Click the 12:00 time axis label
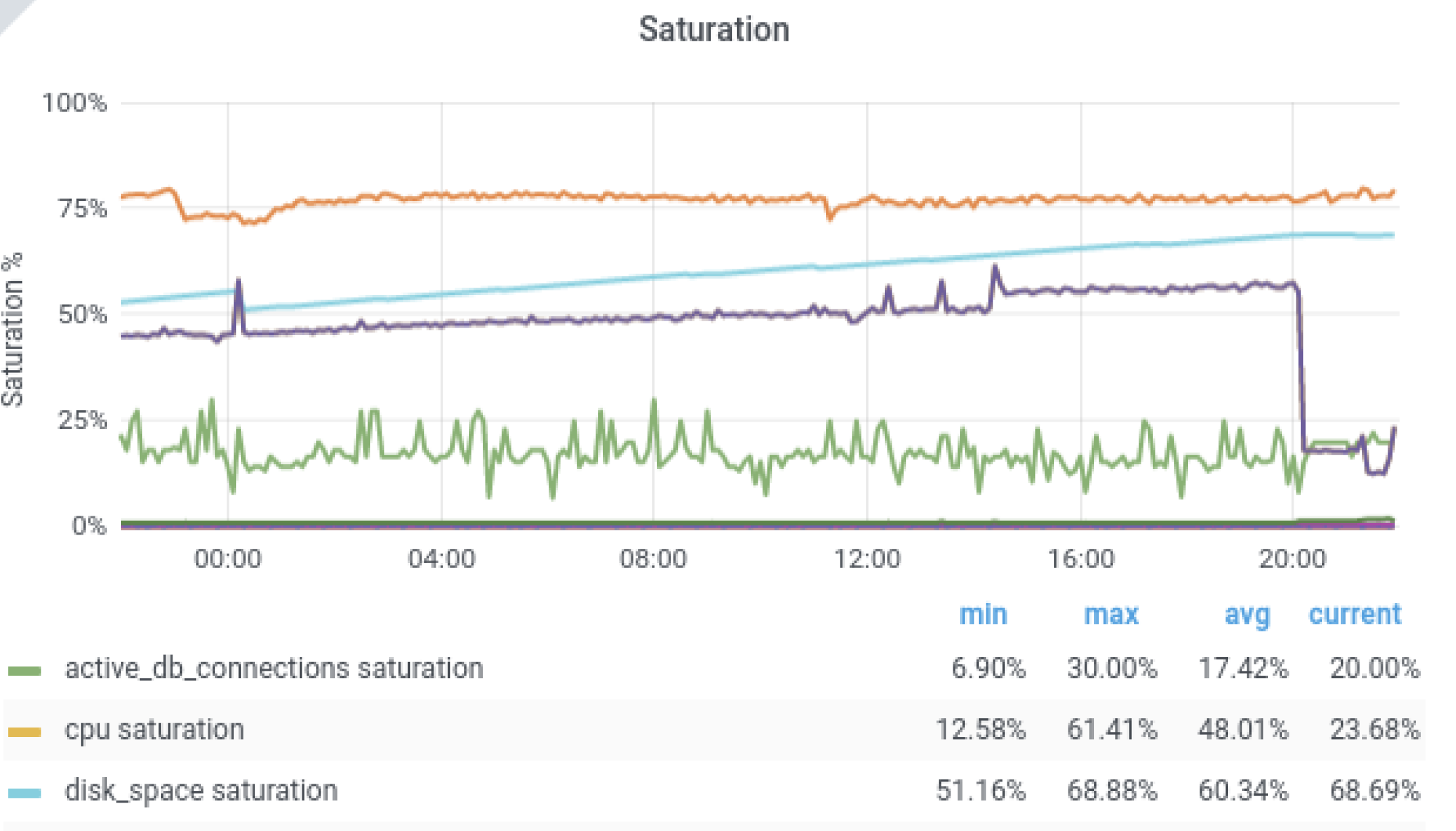The width and height of the screenshot is (1456, 831). click(x=867, y=559)
